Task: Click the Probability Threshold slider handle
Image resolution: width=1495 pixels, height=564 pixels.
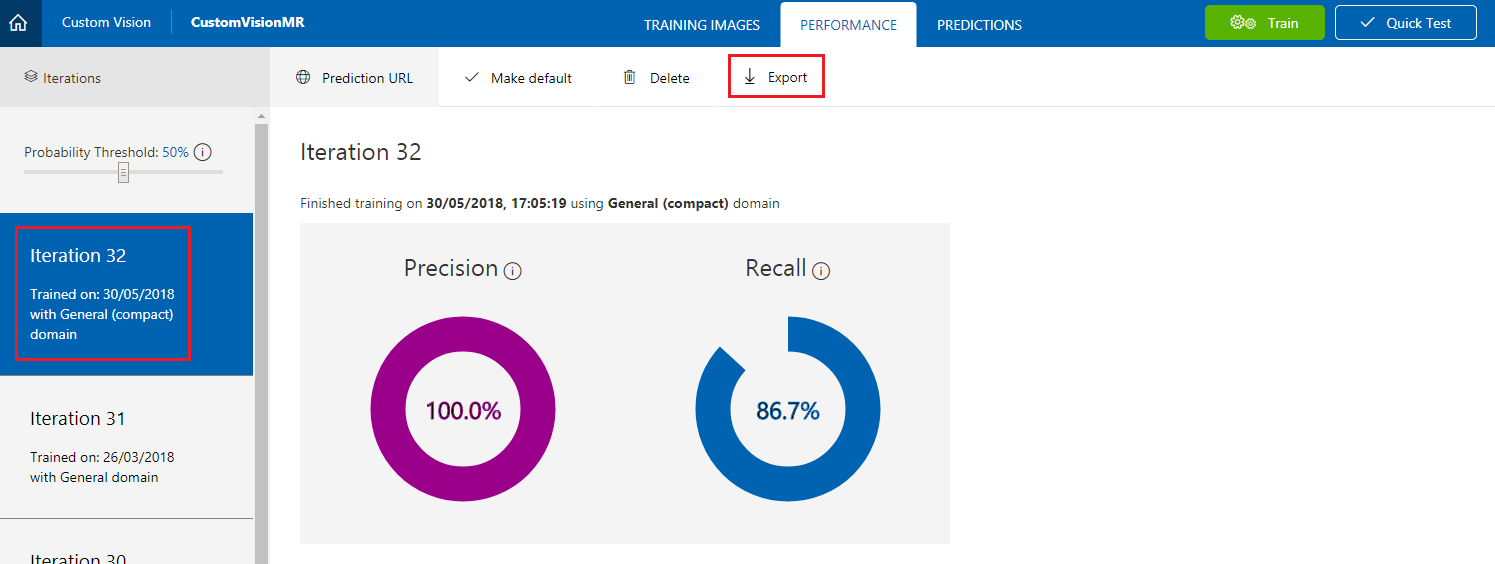Action: 124,173
